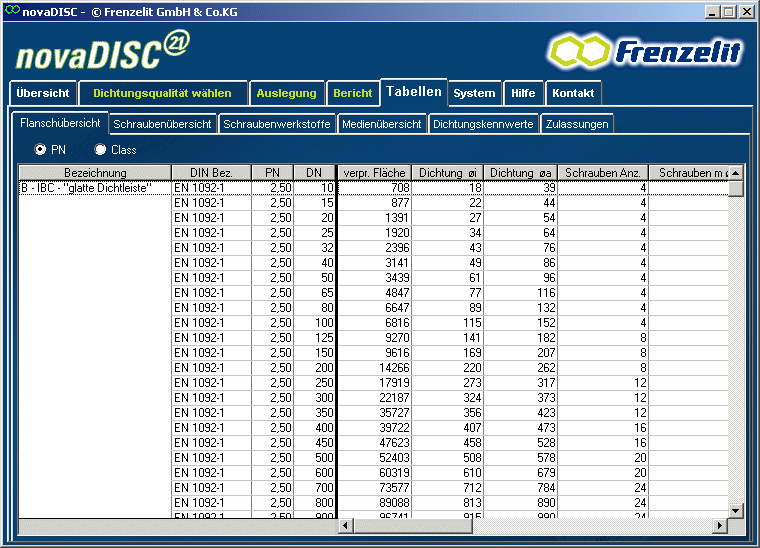Switch to Schraubenübersicht subtab

[x=162, y=124]
